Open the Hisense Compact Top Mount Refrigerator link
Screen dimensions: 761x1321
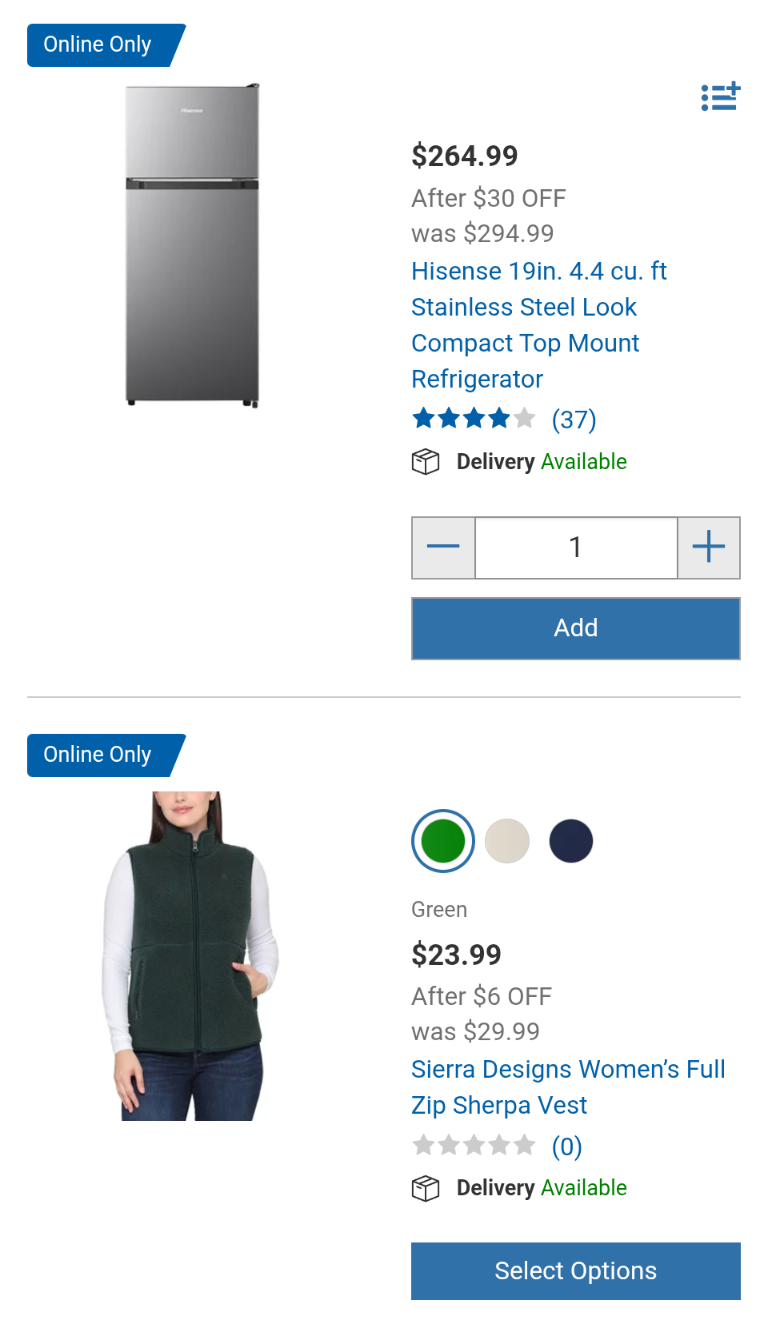click(539, 325)
